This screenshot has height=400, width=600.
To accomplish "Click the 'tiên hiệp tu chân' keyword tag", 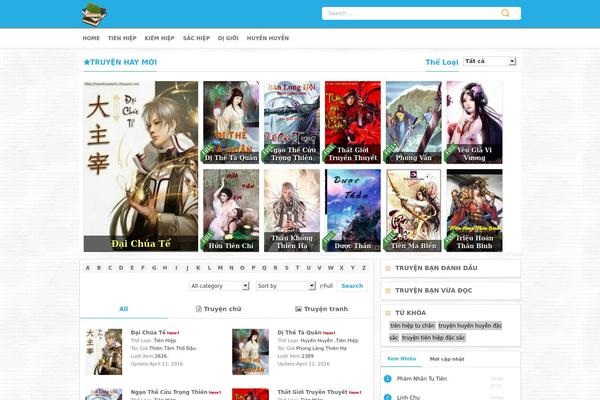I will point(412,326).
